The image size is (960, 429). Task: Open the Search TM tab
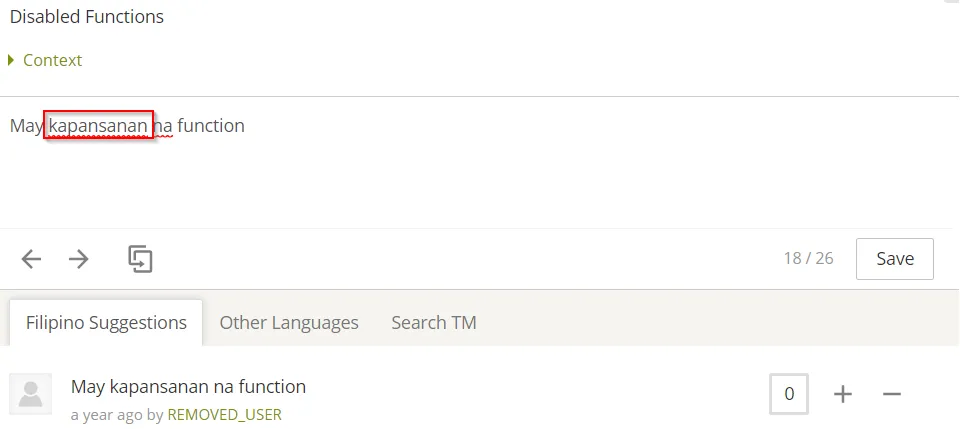pos(433,323)
